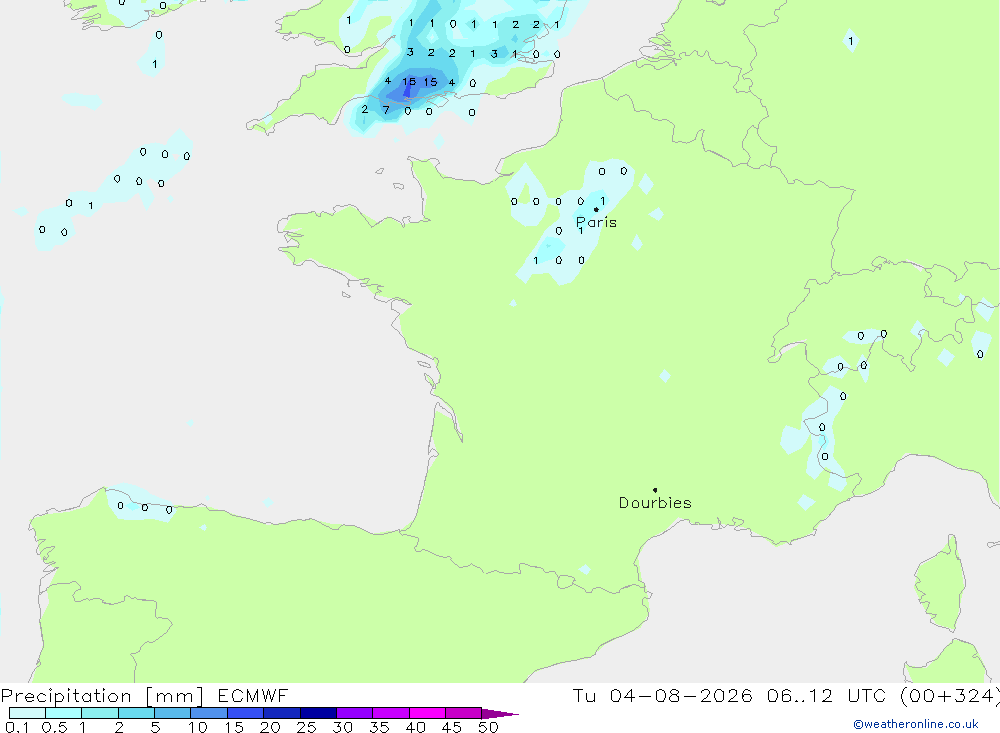Image resolution: width=1000 pixels, height=733 pixels.
Task: Click the '1' value over the Netherlands area
Action: click(x=850, y=41)
